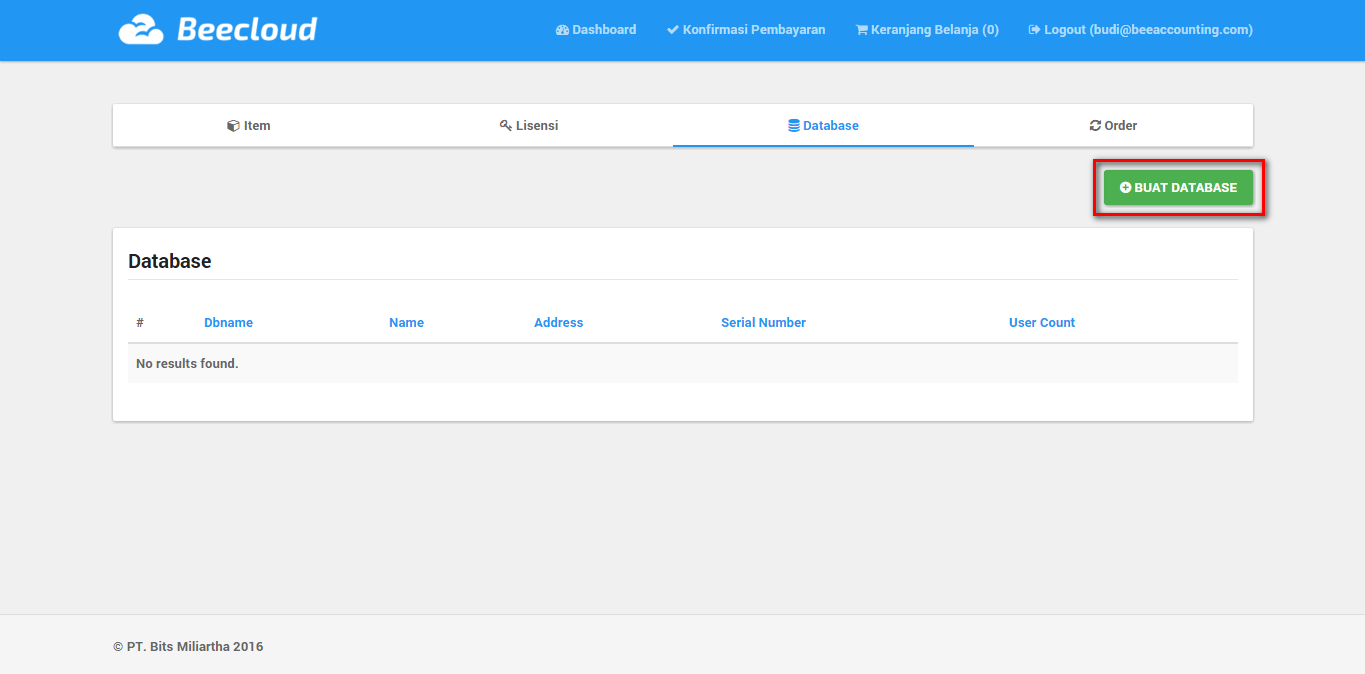Click the Beecloud wordmark text
This screenshot has width=1365, height=674.
point(247,30)
